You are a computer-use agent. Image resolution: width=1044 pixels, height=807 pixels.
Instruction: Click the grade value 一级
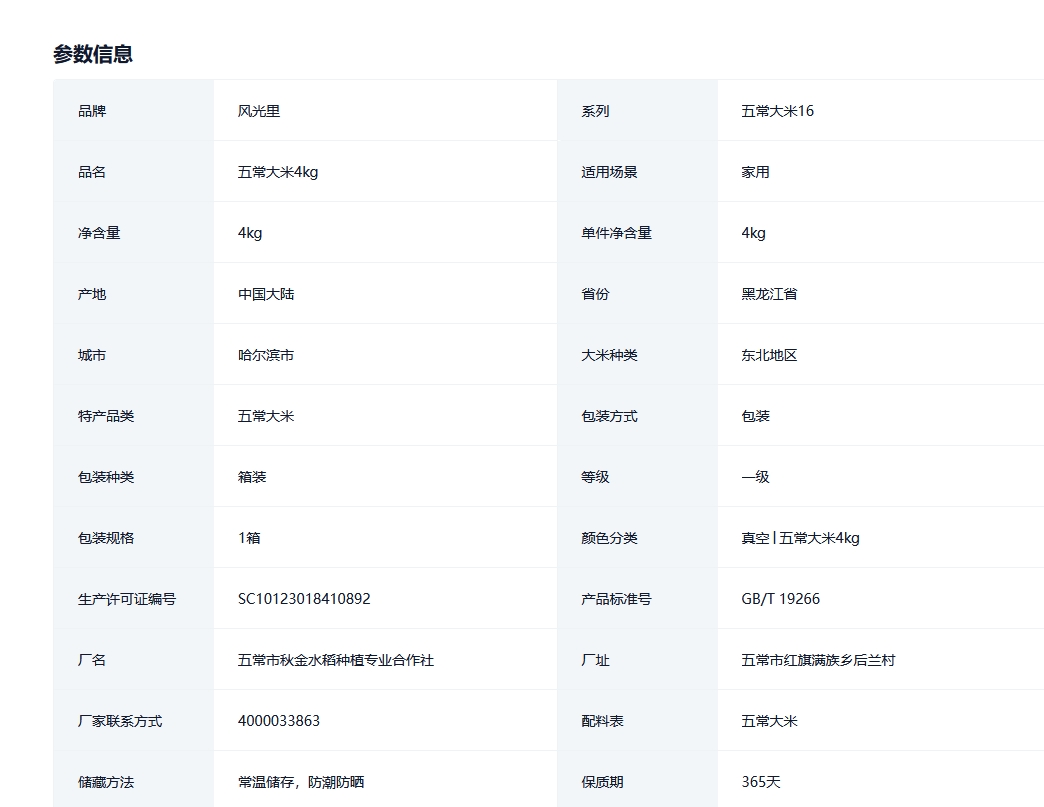pyautogui.click(x=755, y=477)
